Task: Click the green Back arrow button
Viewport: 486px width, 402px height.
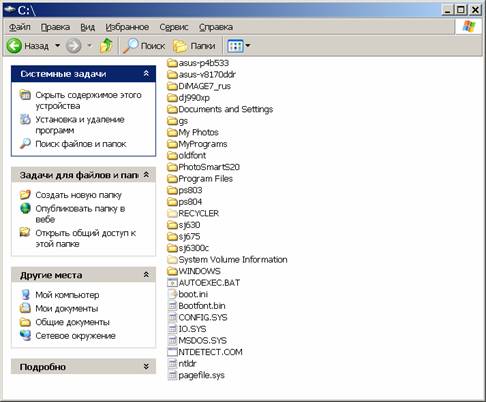Action: point(14,46)
